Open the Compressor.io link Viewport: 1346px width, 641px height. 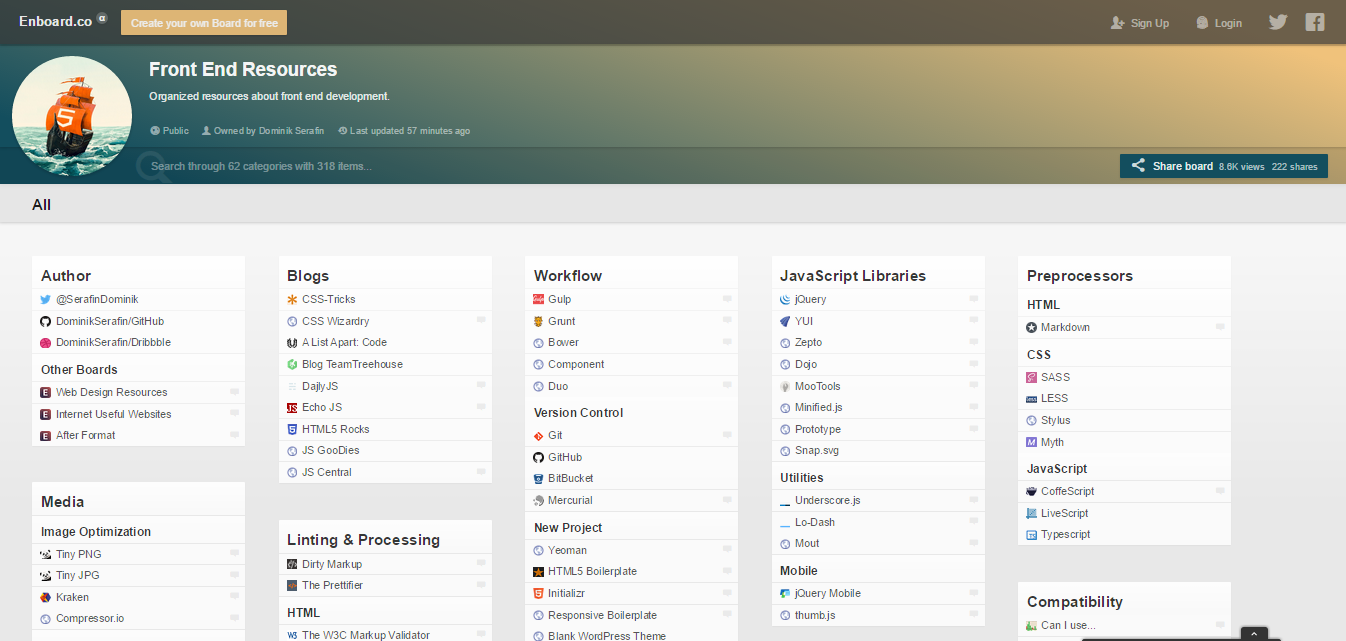pyautogui.click(x=90, y=618)
